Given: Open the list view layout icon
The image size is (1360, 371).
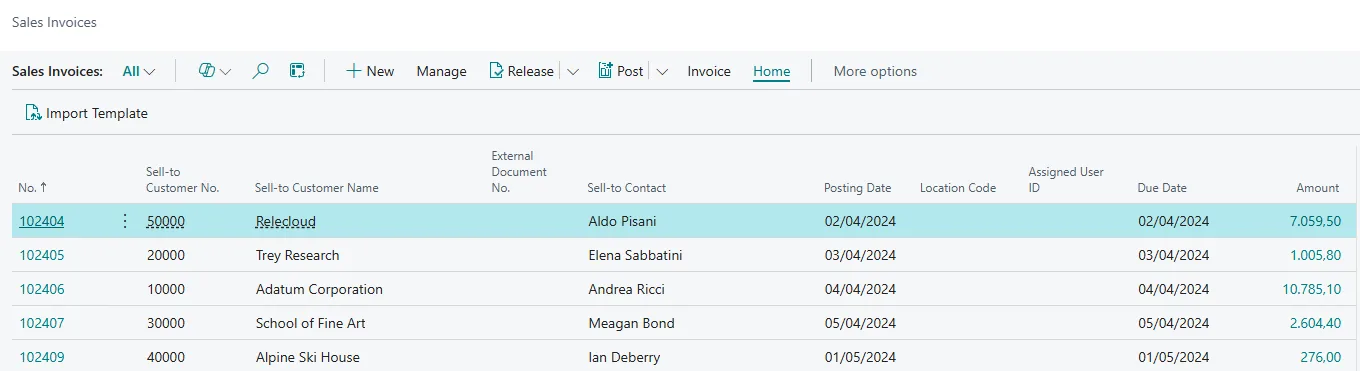Looking at the screenshot, I should click(297, 71).
